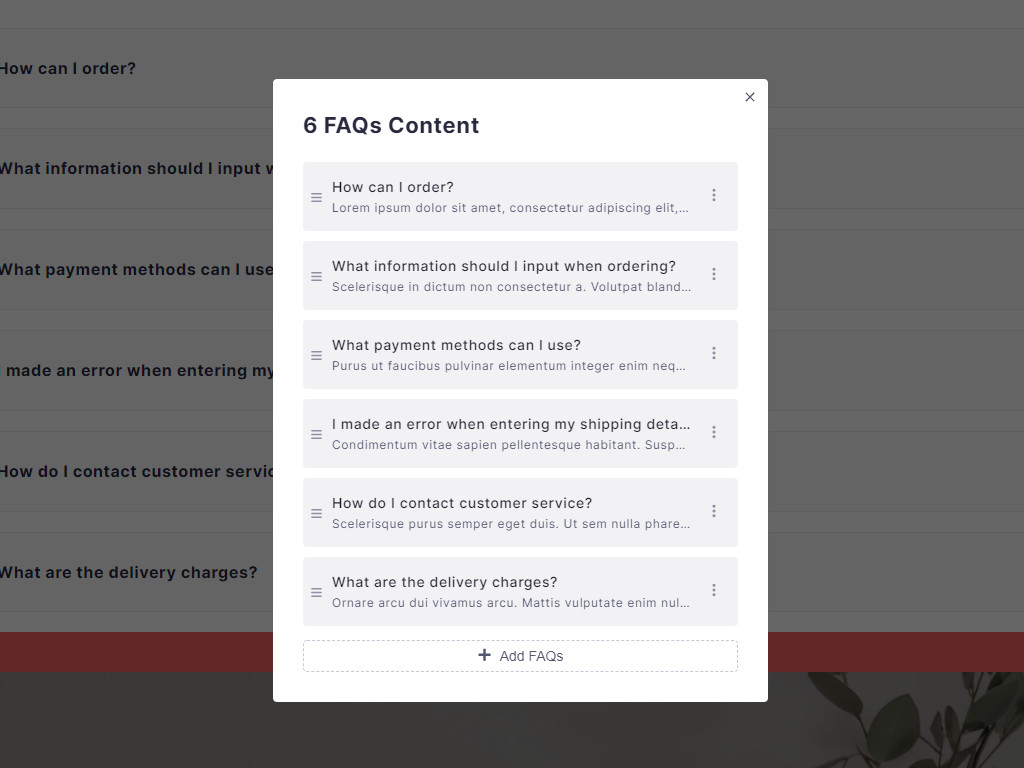Open more options for "I made an error" FAQ
Viewport: 1024px width, 768px height.
pyautogui.click(x=714, y=432)
